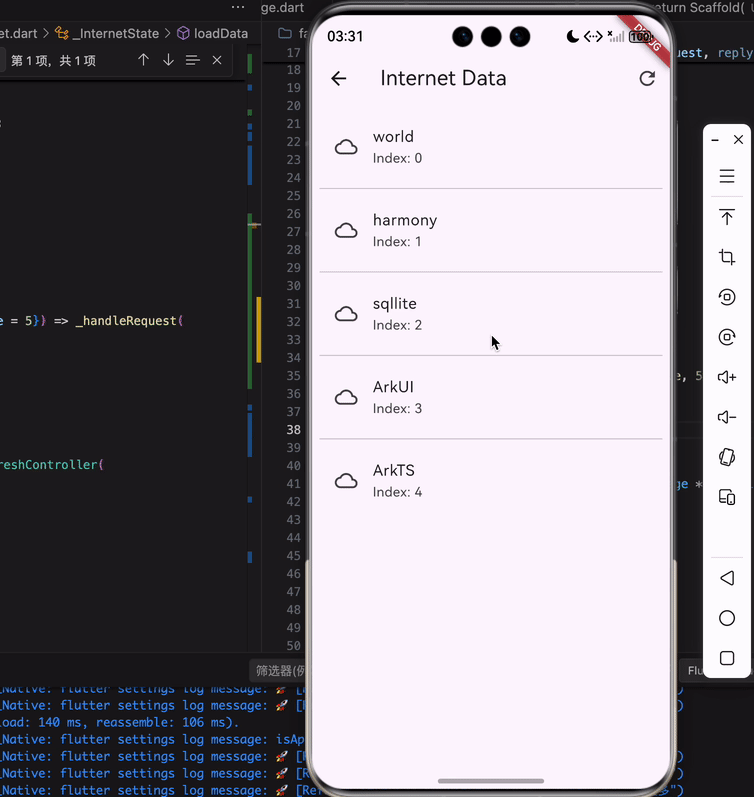Click line number 38 in the gutter
The height and width of the screenshot is (797, 754).
[x=293, y=430]
